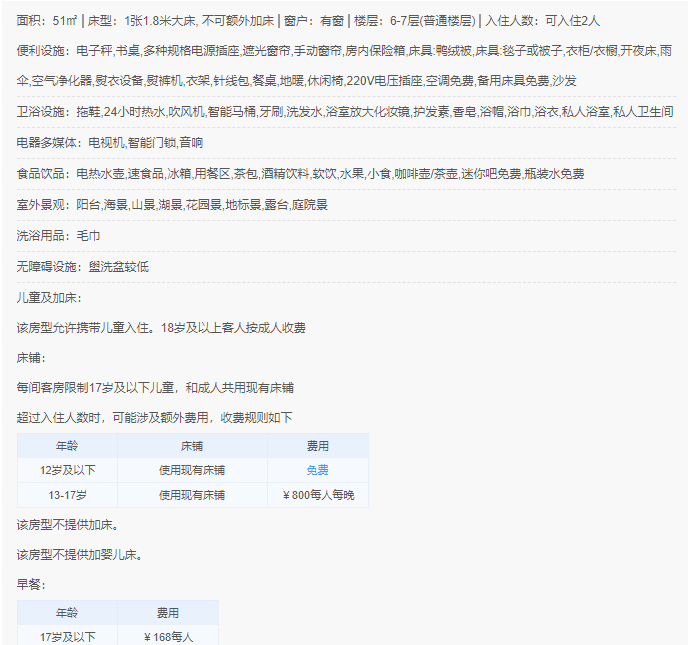
Task: Click the 儿童及加床 heading
Action: (x=49, y=298)
